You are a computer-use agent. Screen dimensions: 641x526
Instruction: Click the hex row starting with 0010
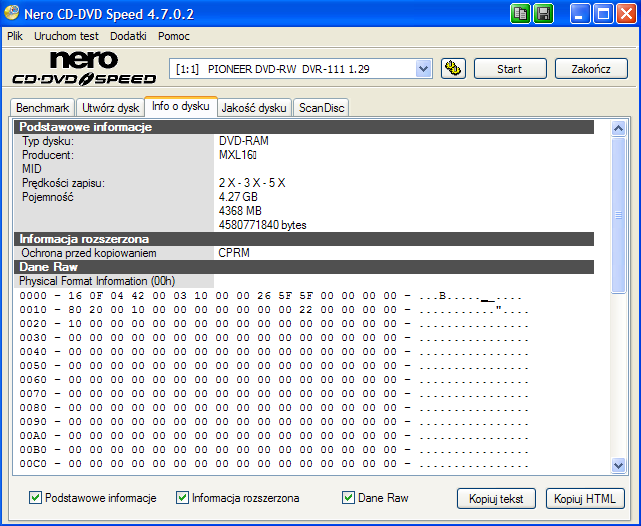click(x=273, y=310)
